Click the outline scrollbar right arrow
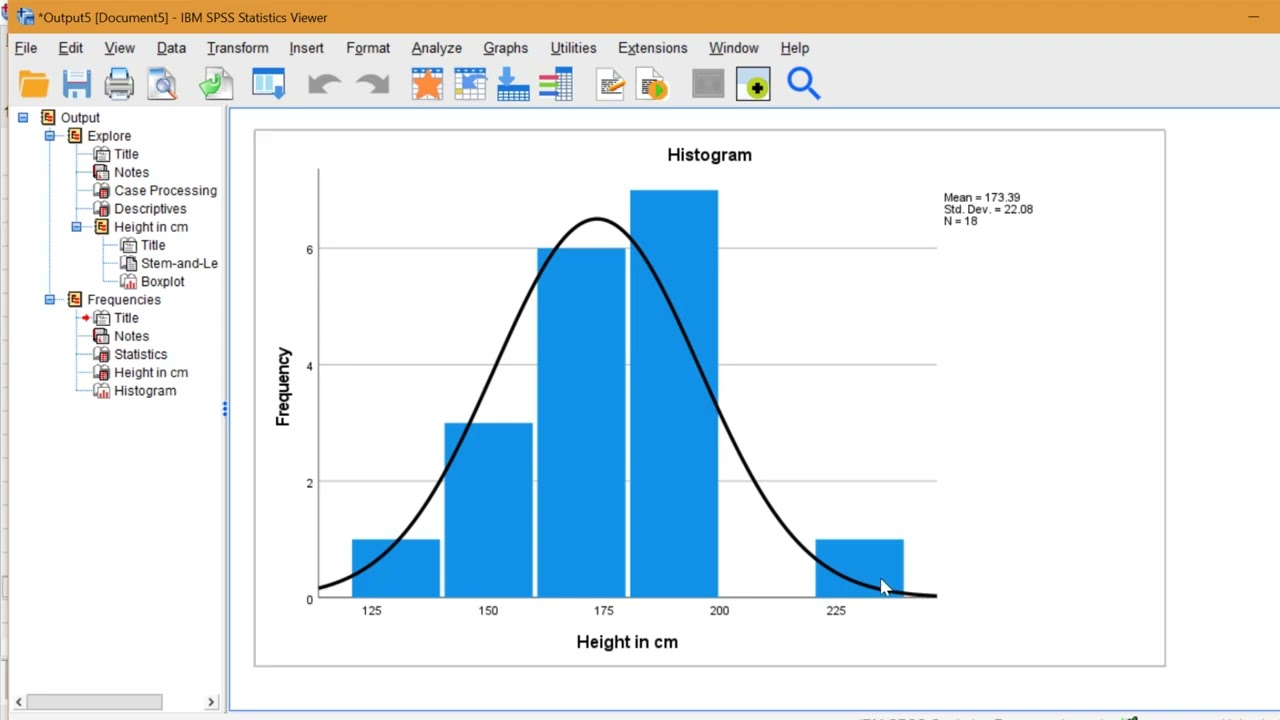Viewport: 1280px width, 720px height. [x=211, y=702]
